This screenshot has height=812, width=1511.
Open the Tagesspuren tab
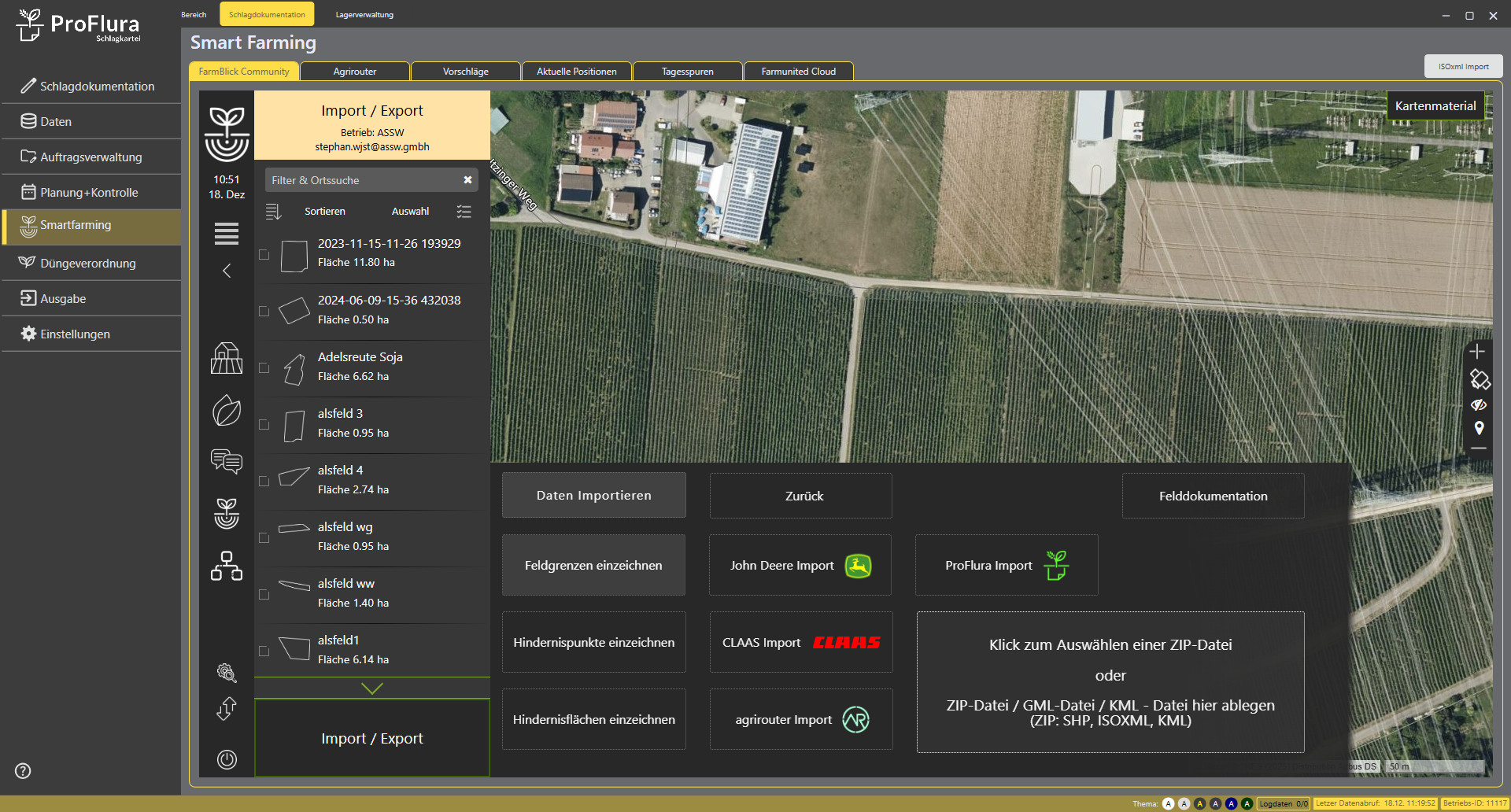[687, 72]
